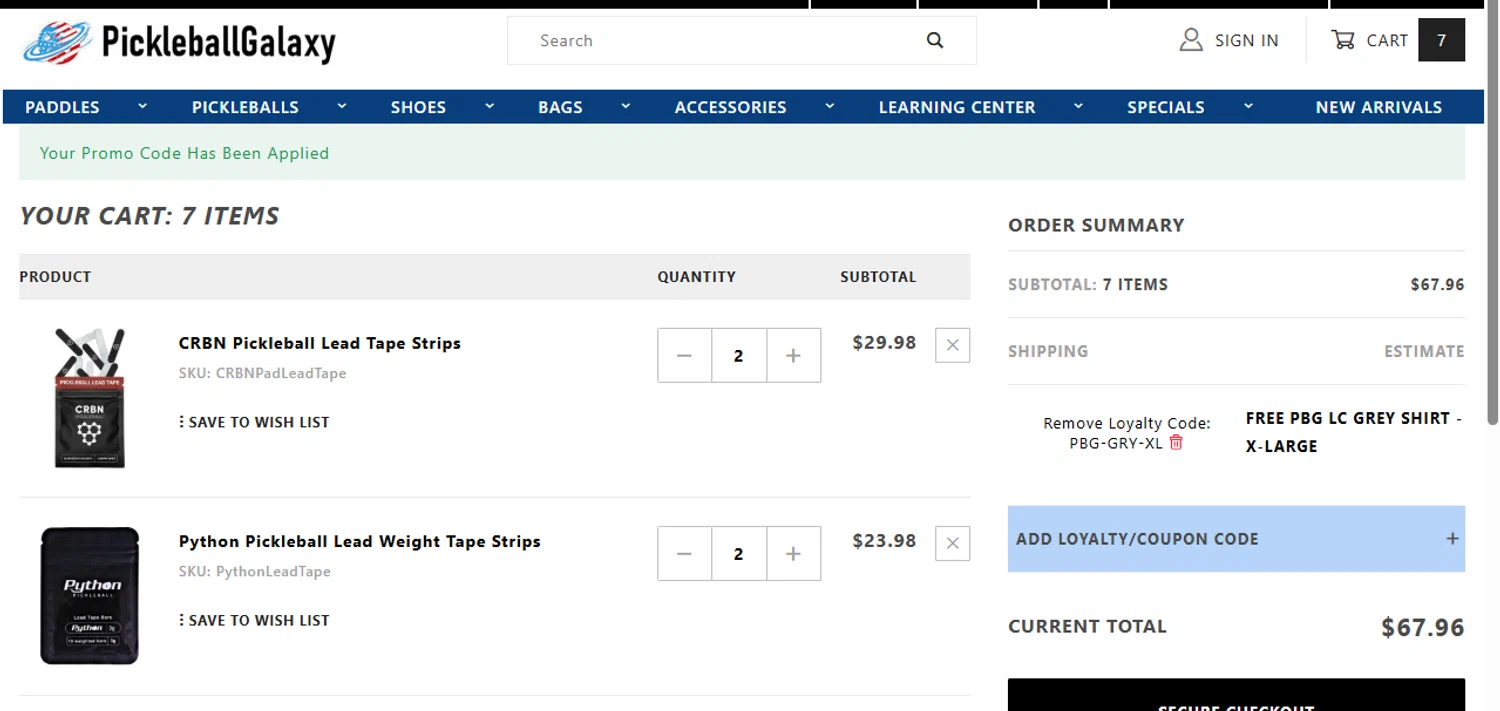Screen dimensions: 1500x711
Task: Expand the Specials dropdown chevron
Action: (1248, 106)
